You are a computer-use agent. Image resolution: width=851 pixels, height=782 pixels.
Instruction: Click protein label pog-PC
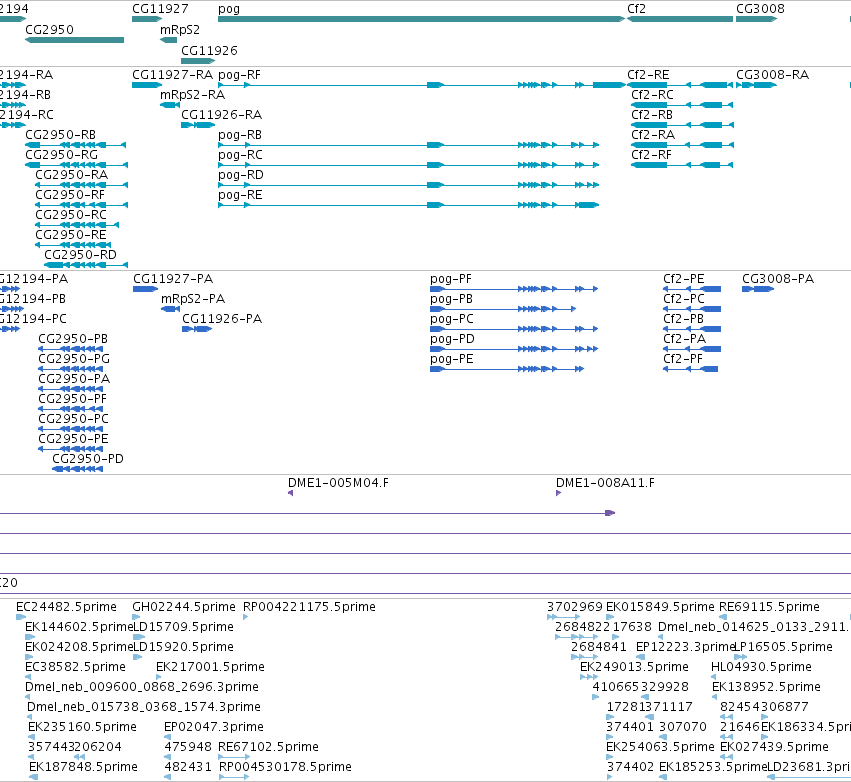pos(452,319)
